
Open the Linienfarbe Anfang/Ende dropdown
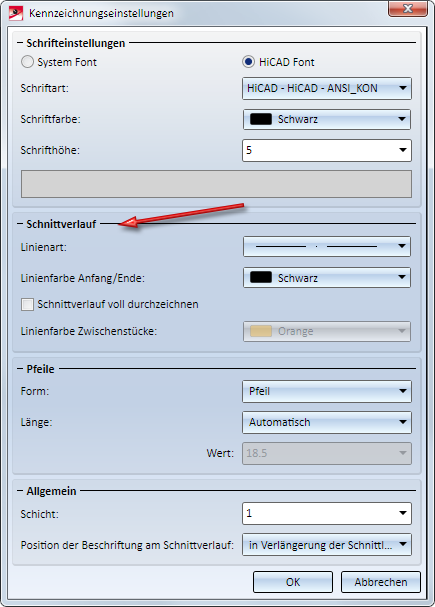(327, 278)
